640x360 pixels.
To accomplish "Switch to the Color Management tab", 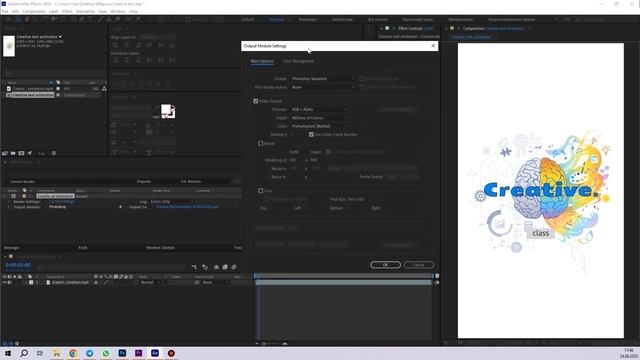I will click(x=298, y=61).
